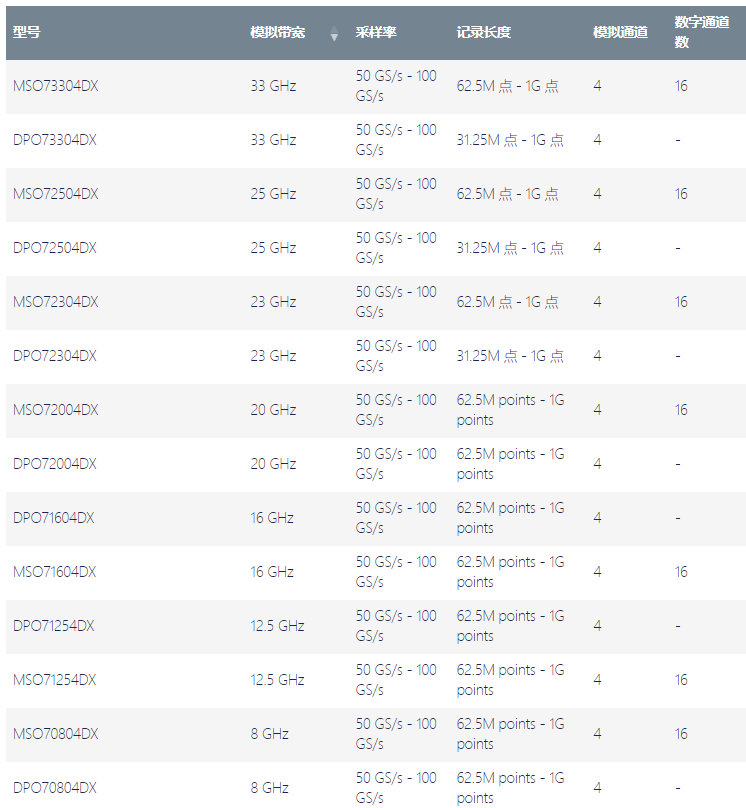The width and height of the screenshot is (746, 808).
Task: Choose the MSO70804DX model row
Action: click(55, 734)
